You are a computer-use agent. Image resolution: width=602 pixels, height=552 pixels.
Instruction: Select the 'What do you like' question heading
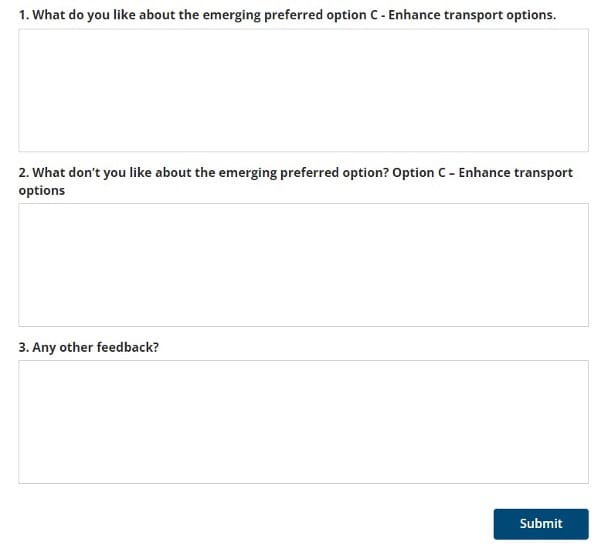coord(287,16)
